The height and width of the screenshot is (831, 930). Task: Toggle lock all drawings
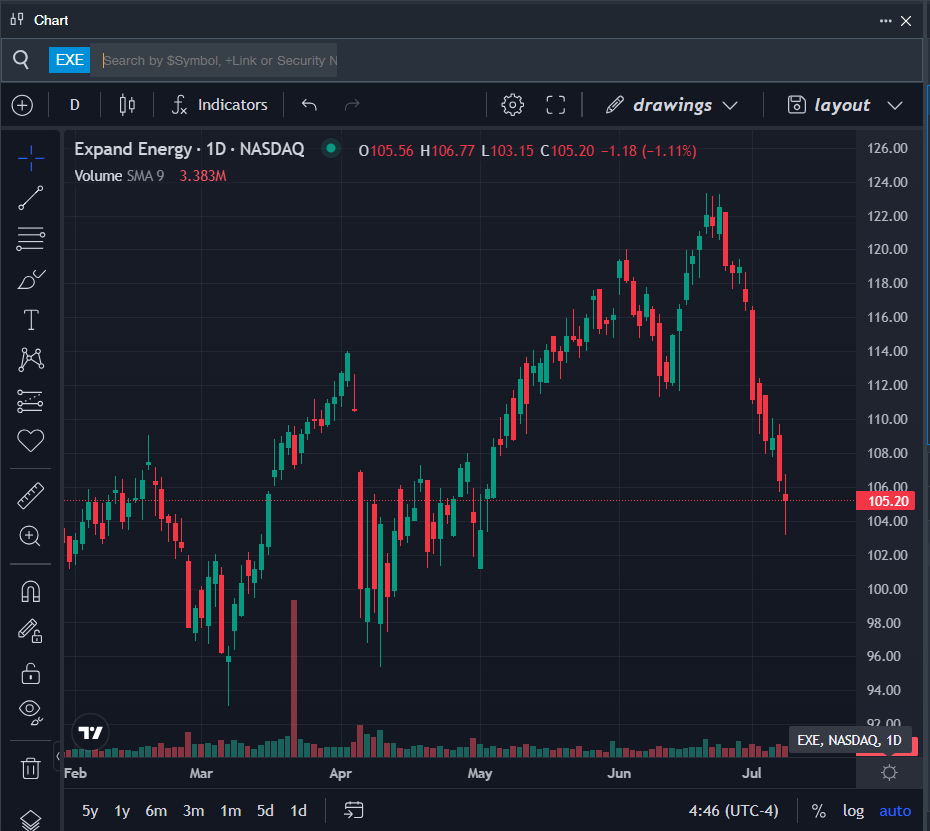point(31,673)
